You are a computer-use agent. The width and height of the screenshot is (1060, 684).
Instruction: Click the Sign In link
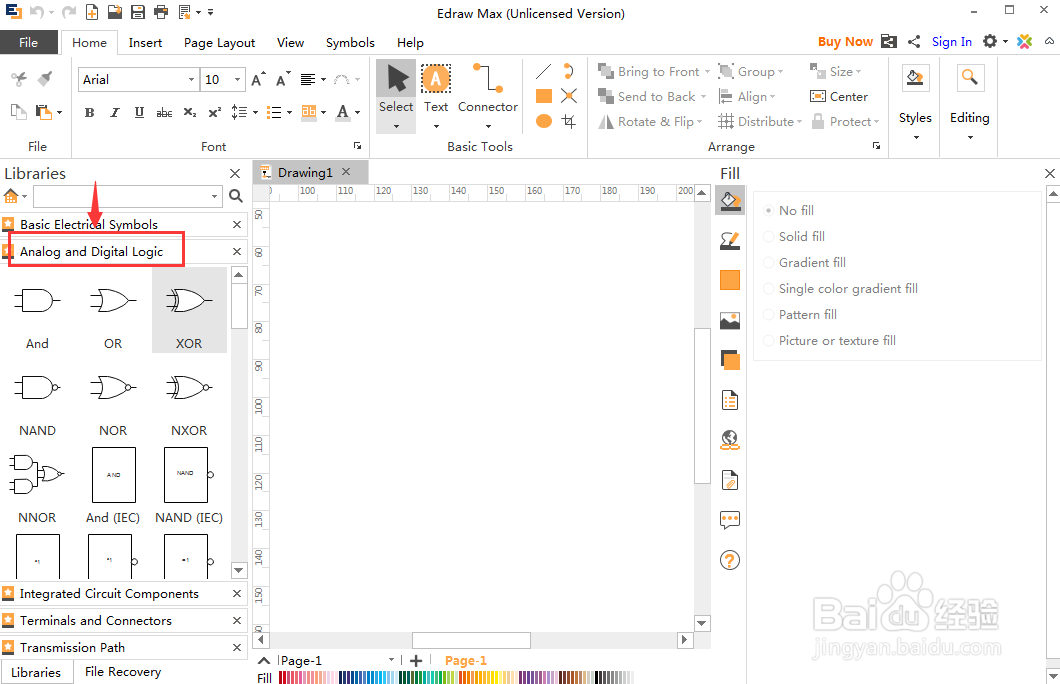coord(952,41)
